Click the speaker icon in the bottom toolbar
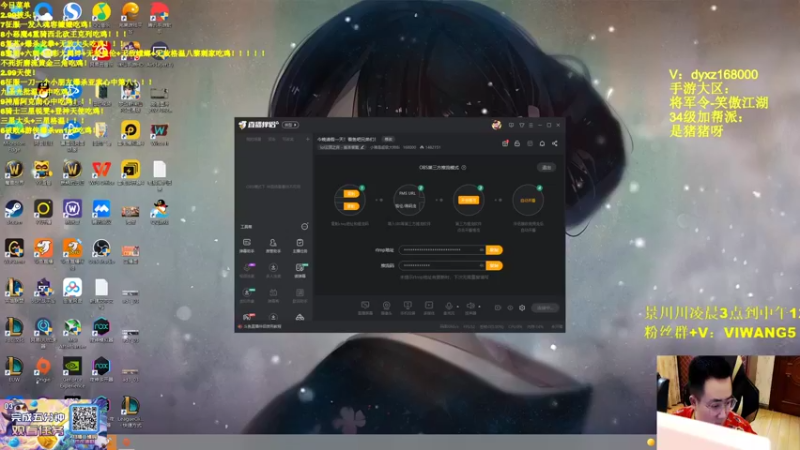 (x=470, y=307)
